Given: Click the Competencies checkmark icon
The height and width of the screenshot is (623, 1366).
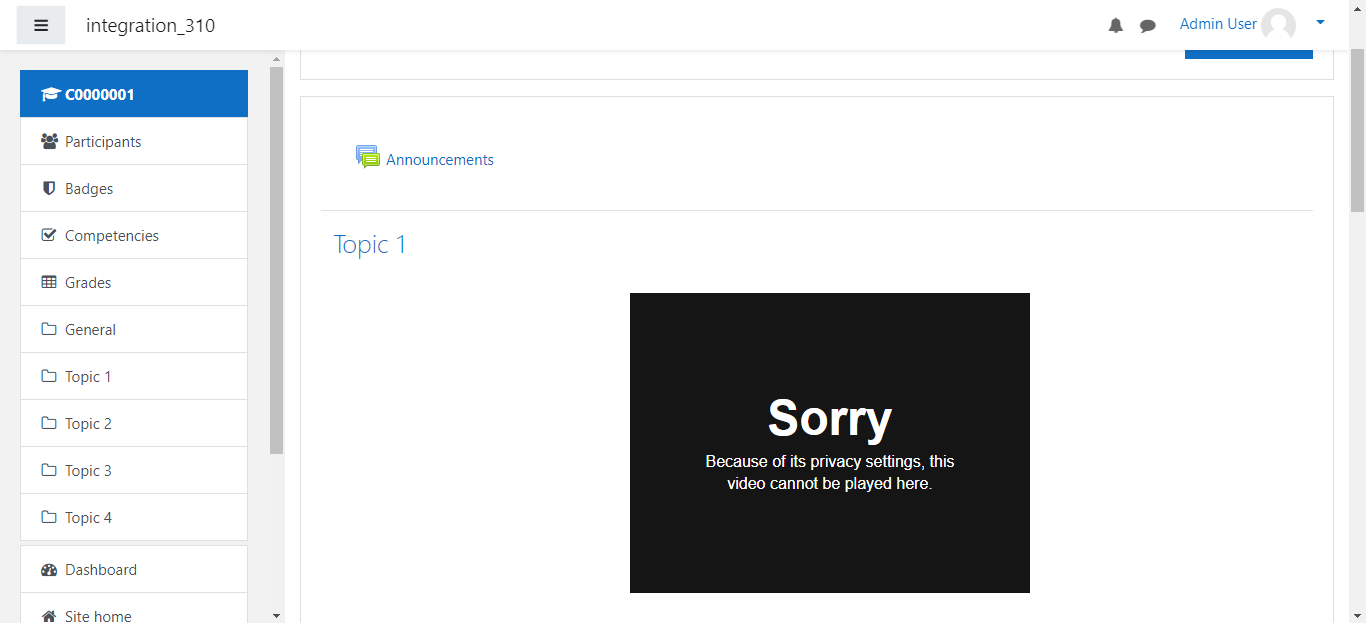Looking at the screenshot, I should 49,235.
